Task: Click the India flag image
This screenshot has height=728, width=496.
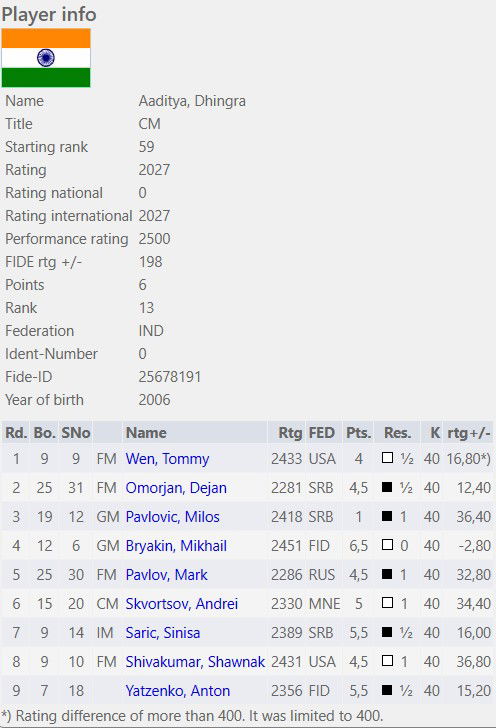Action: tap(46, 58)
